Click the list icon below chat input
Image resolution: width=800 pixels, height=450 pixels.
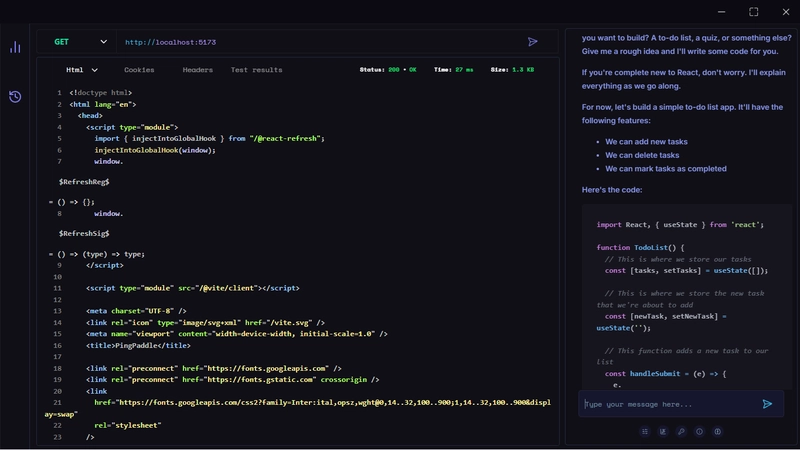[x=645, y=432]
